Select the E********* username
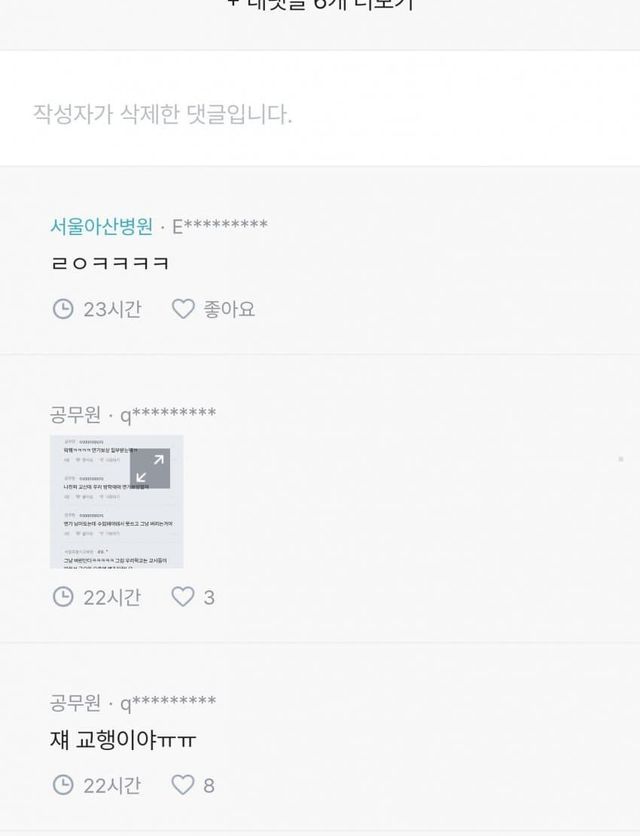640x836 pixels. click(220, 226)
